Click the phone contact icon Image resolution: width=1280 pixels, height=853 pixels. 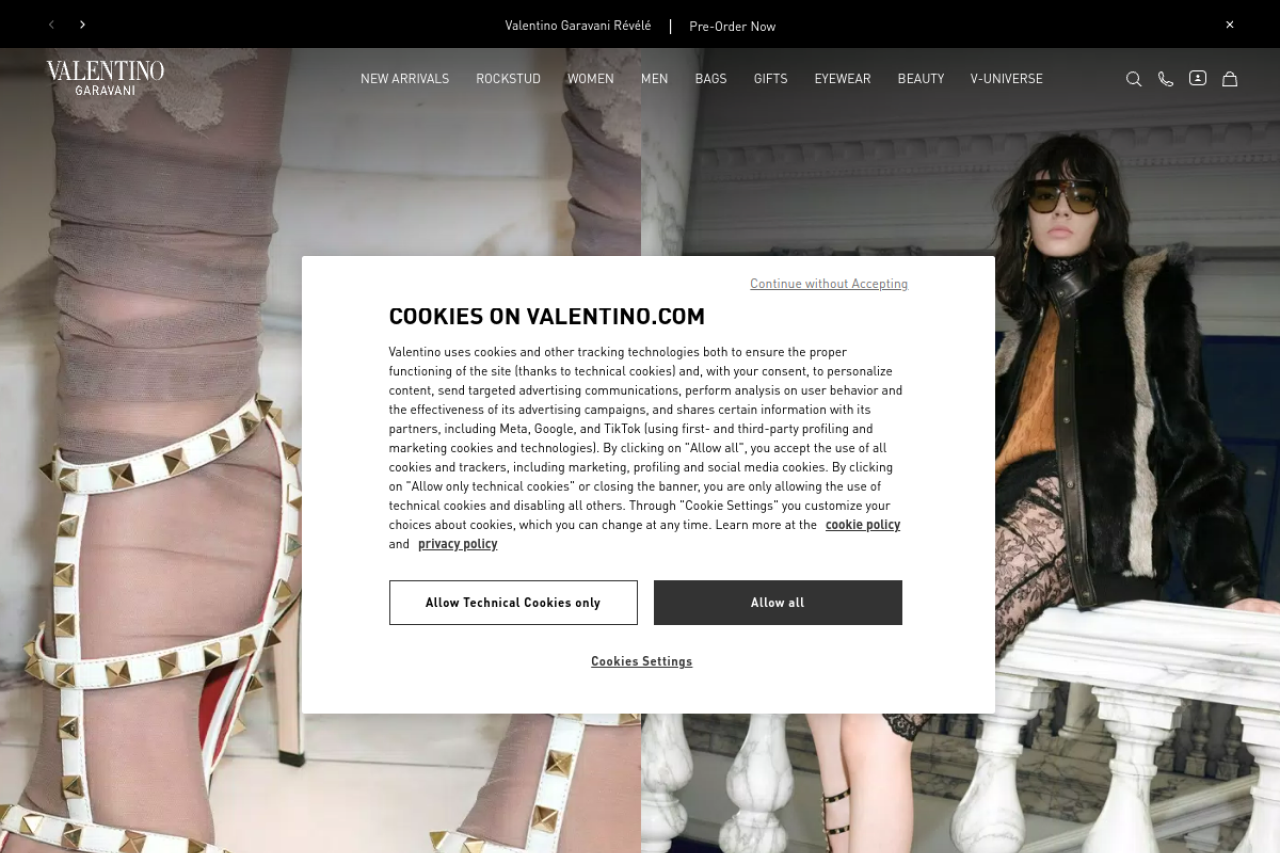[1165, 79]
